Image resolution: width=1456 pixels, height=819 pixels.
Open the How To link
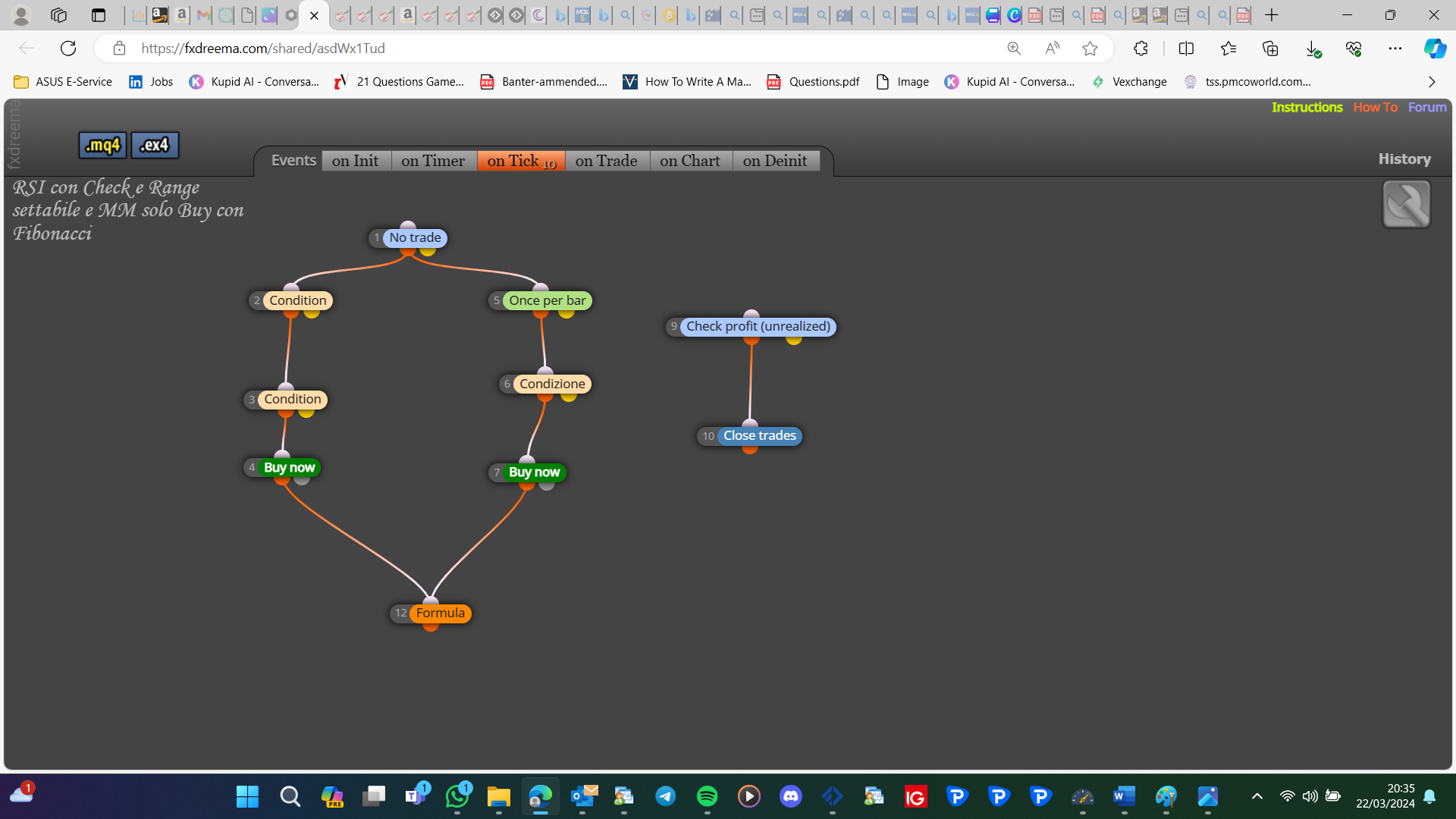tap(1376, 108)
